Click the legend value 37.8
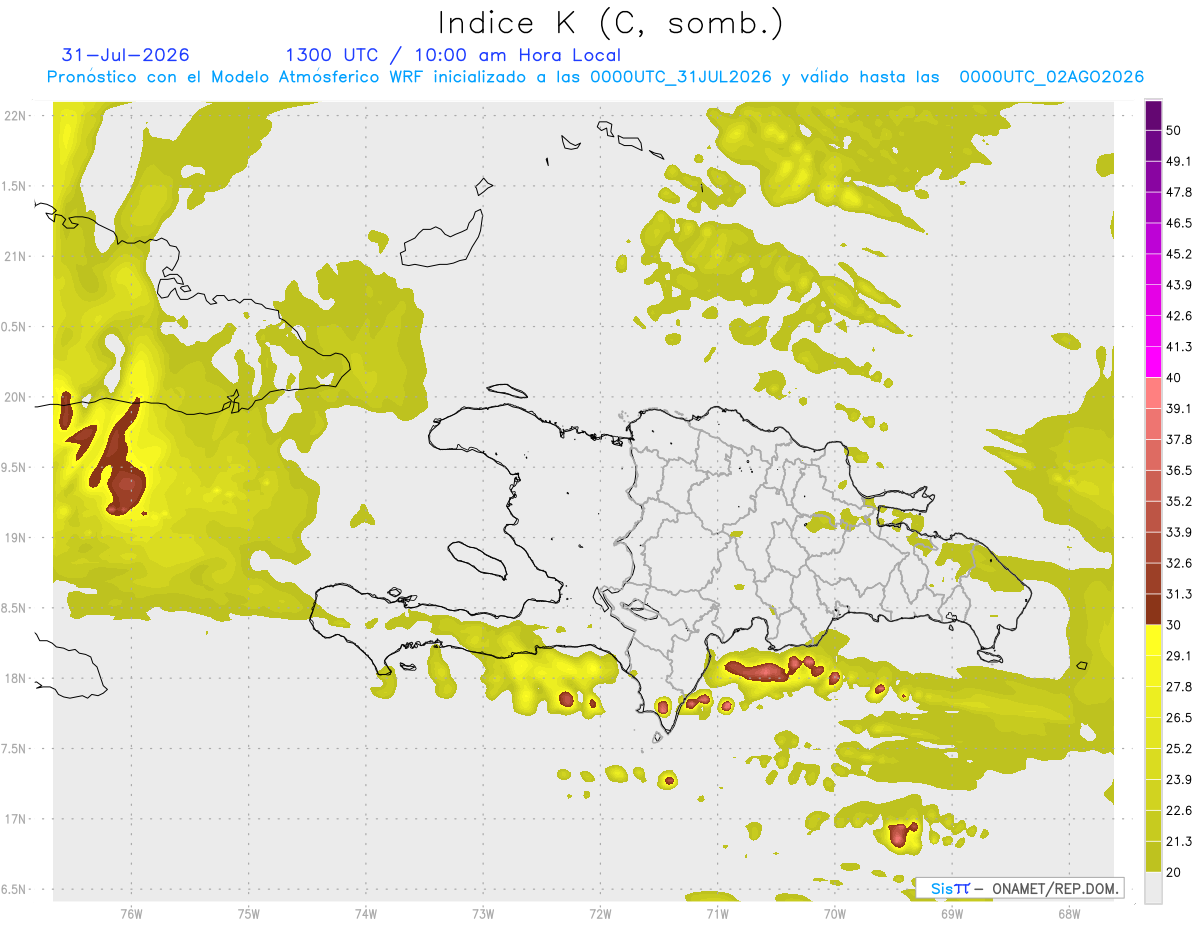 [1179, 439]
